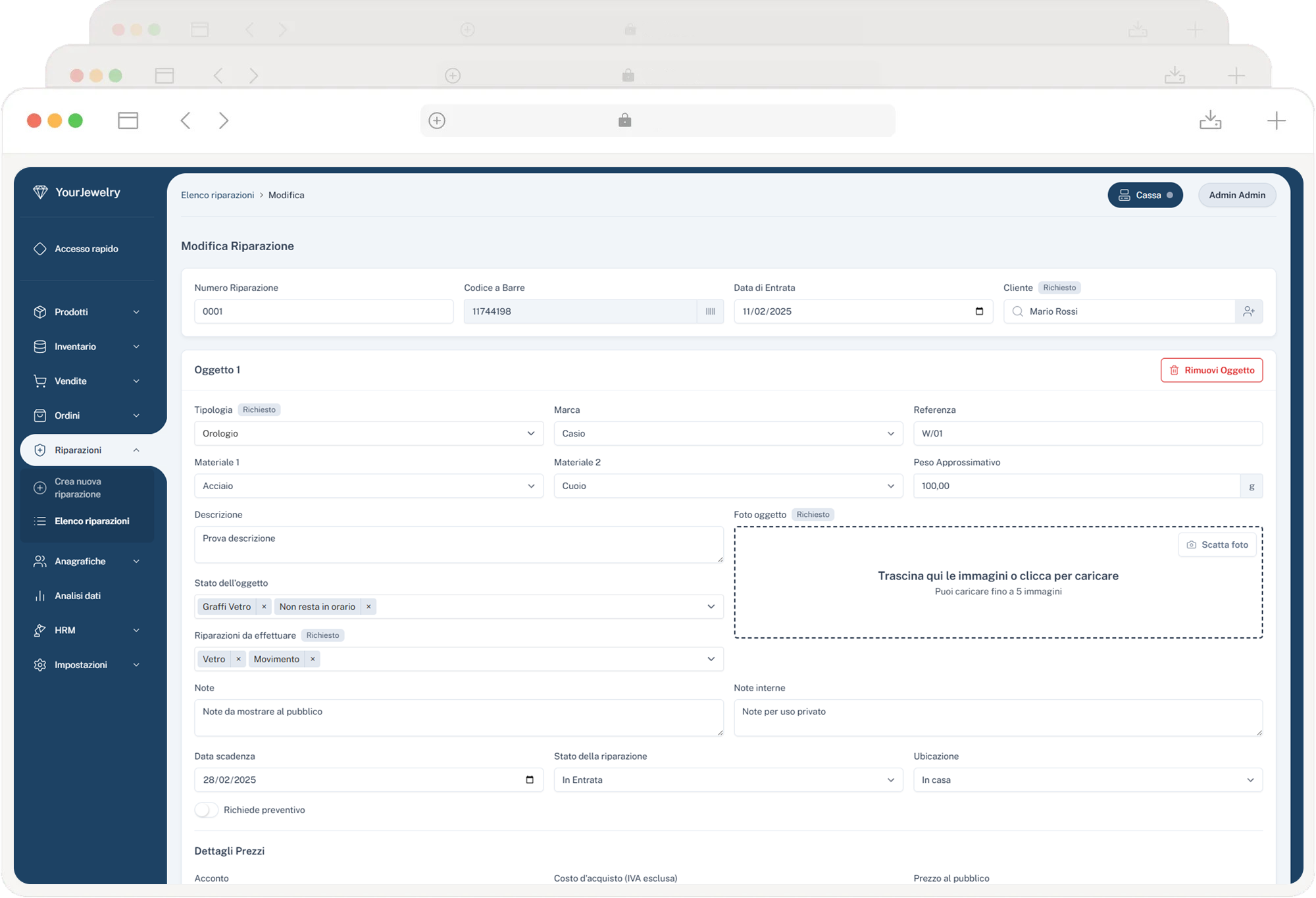Viewport: 1316px width, 898px height.
Task: Open the barcode scanner icon next to Codice a Barre
Action: click(710, 311)
